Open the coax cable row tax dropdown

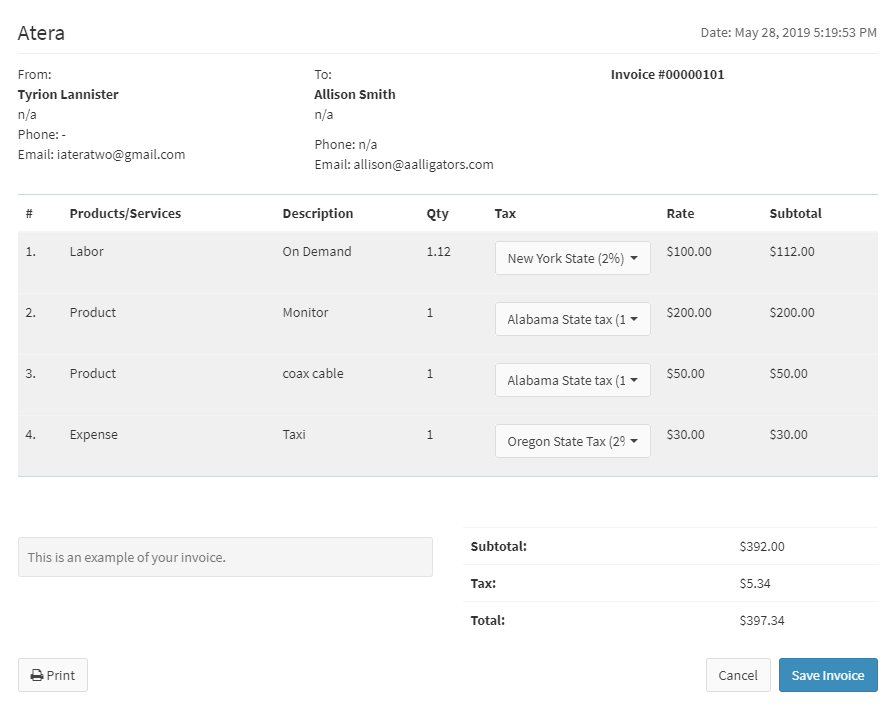(x=573, y=380)
